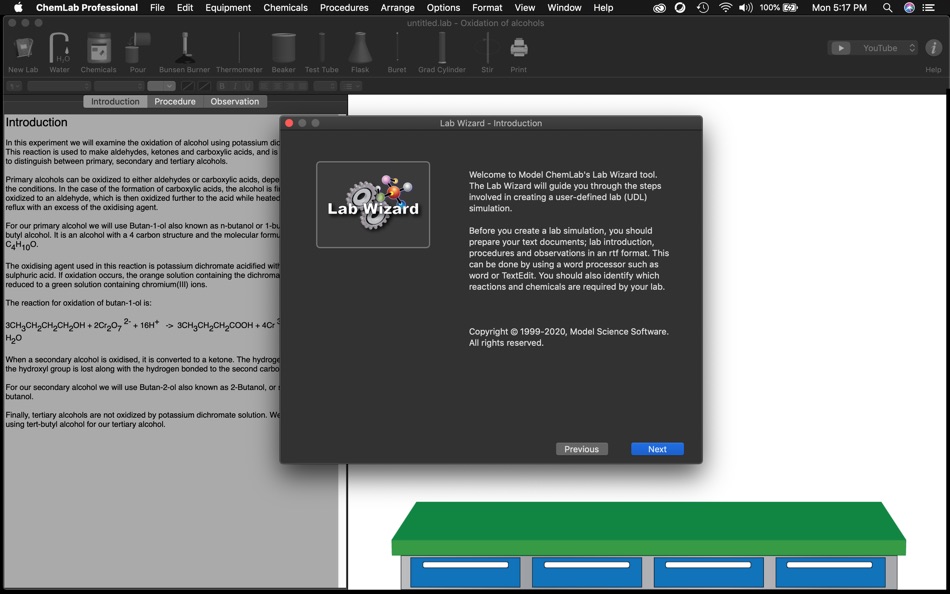Add a Bunsen Burner from toolbar

click(185, 48)
